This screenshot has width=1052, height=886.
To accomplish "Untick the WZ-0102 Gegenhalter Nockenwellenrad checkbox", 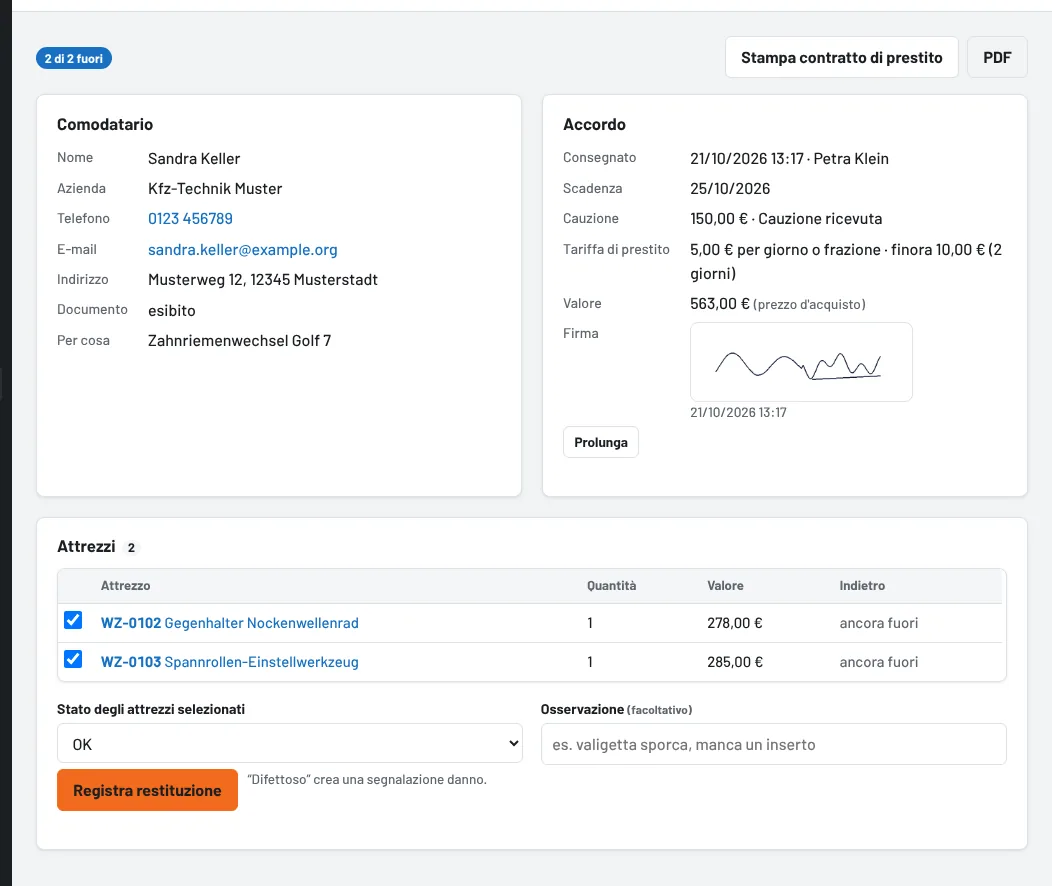I will 73,620.
